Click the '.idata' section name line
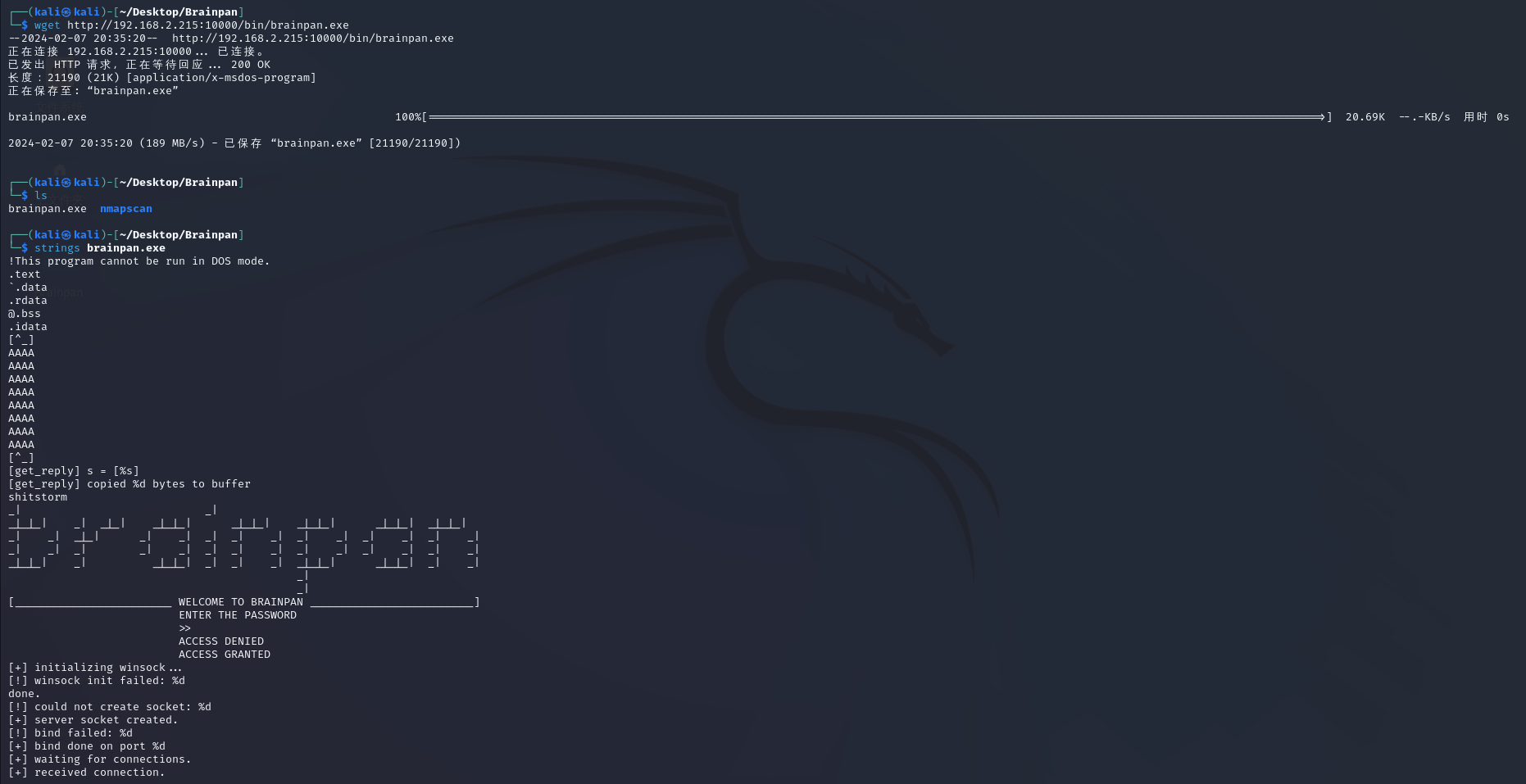The height and width of the screenshot is (784, 1526). [x=28, y=327]
